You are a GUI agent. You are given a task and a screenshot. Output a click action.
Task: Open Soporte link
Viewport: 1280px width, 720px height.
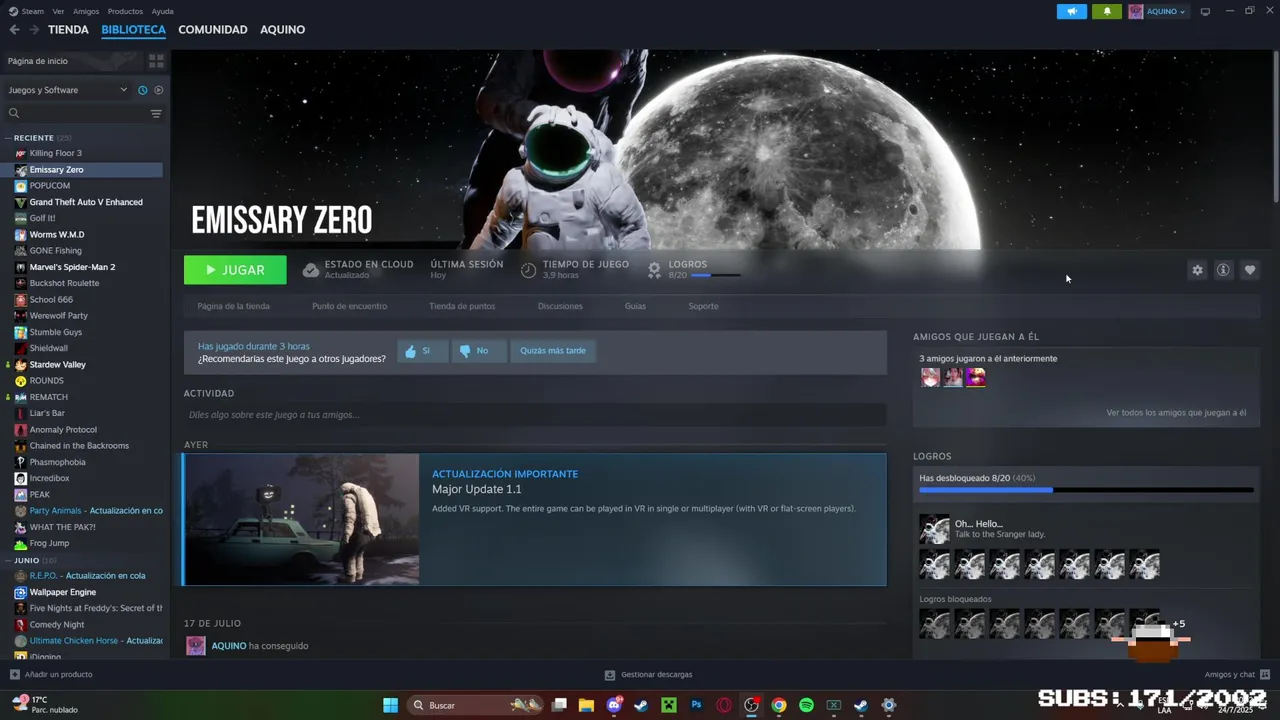703,306
